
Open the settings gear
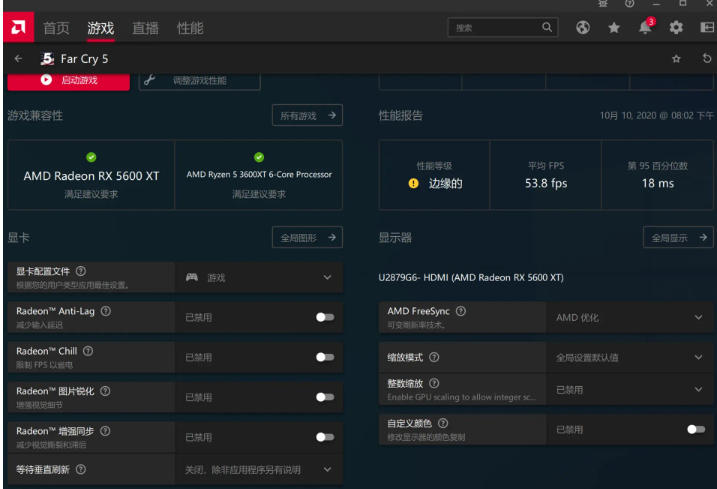676,27
